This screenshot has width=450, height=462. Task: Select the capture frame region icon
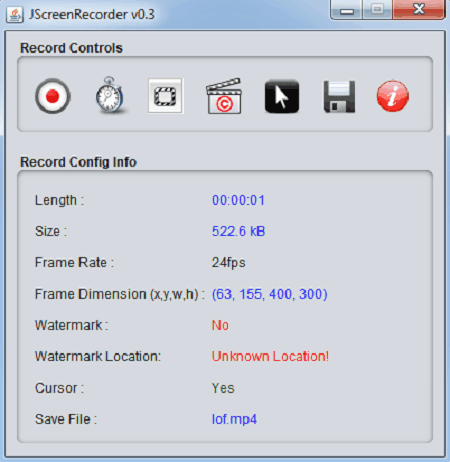click(x=166, y=96)
